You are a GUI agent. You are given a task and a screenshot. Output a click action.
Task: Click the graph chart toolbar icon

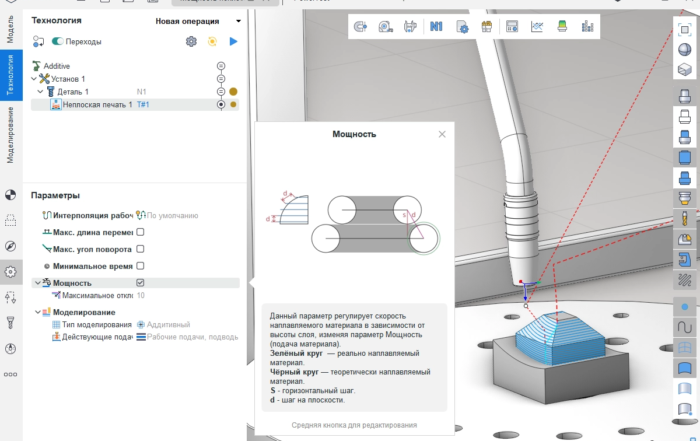(537, 27)
